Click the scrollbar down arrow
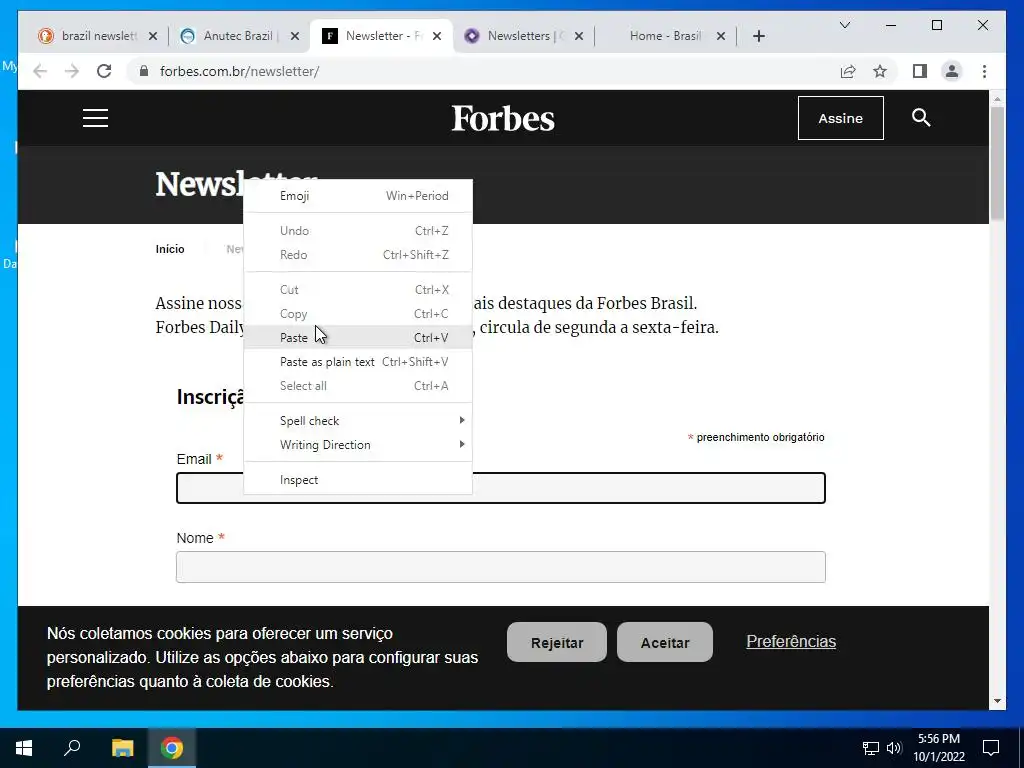This screenshot has height=768, width=1024. pyautogui.click(x=997, y=701)
